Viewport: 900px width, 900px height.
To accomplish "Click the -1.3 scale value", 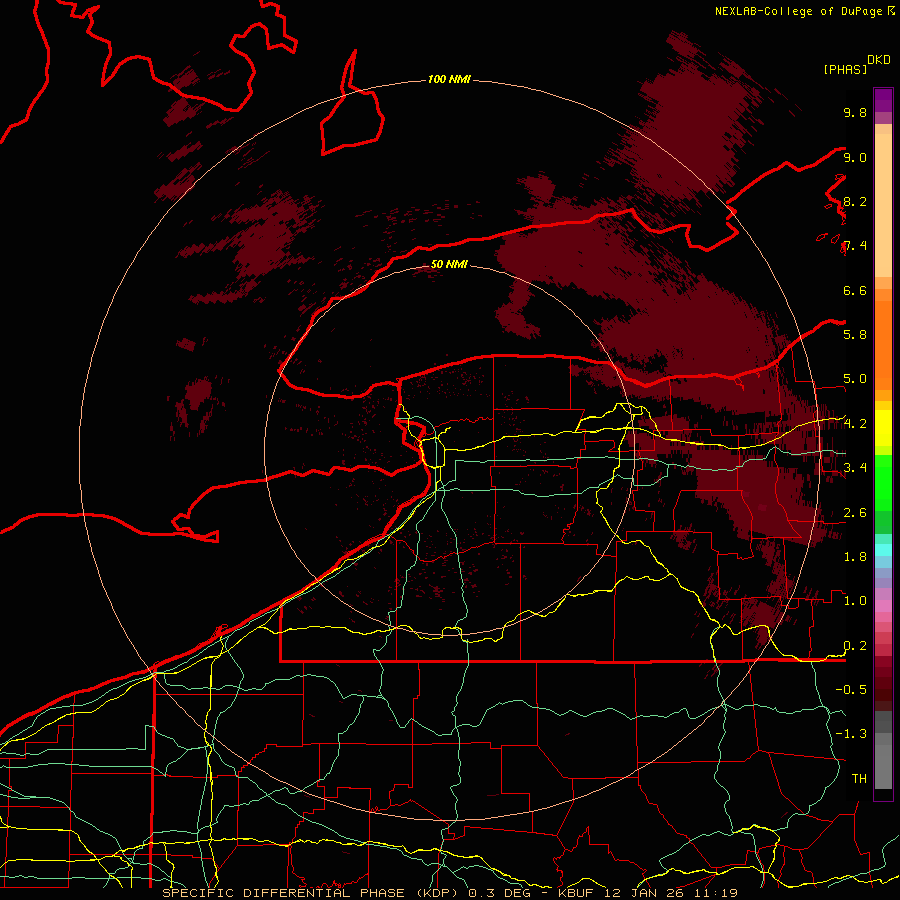I will point(851,734).
